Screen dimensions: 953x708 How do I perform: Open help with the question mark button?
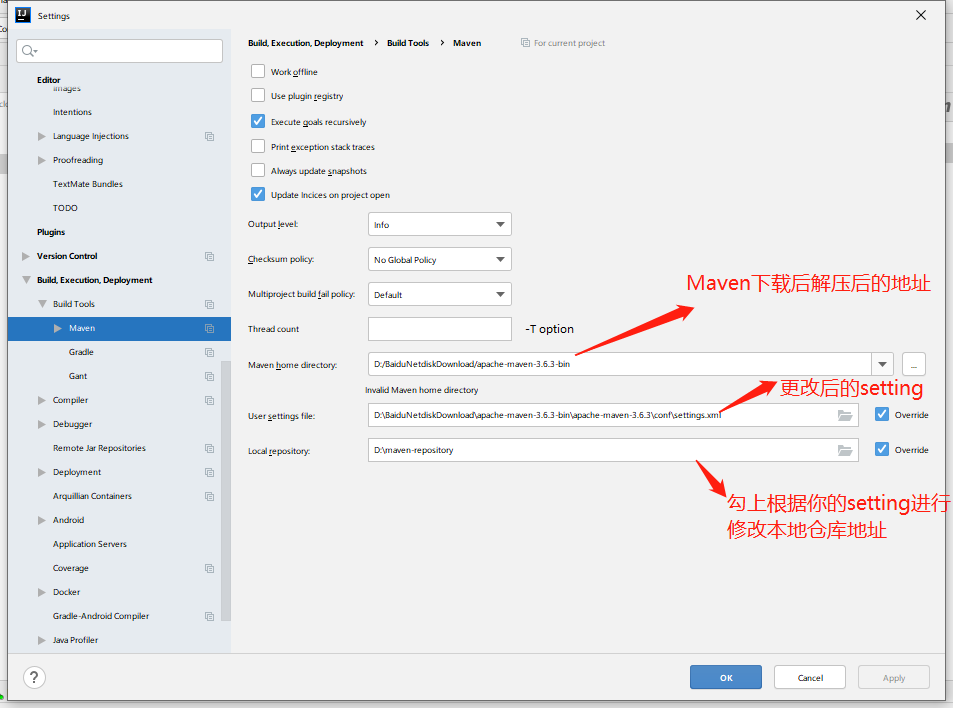coord(34,677)
